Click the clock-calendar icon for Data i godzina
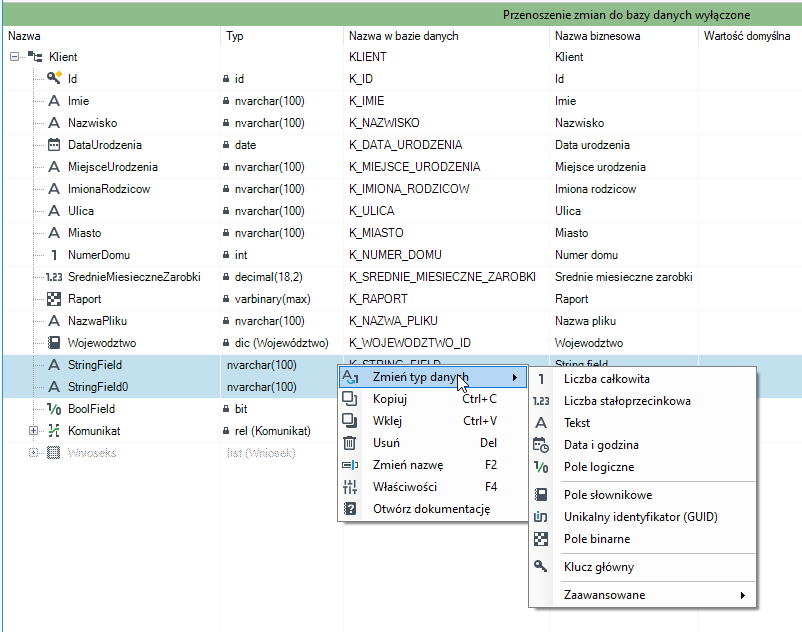Screen dimensions: 802x632 pyautogui.click(x=541, y=445)
